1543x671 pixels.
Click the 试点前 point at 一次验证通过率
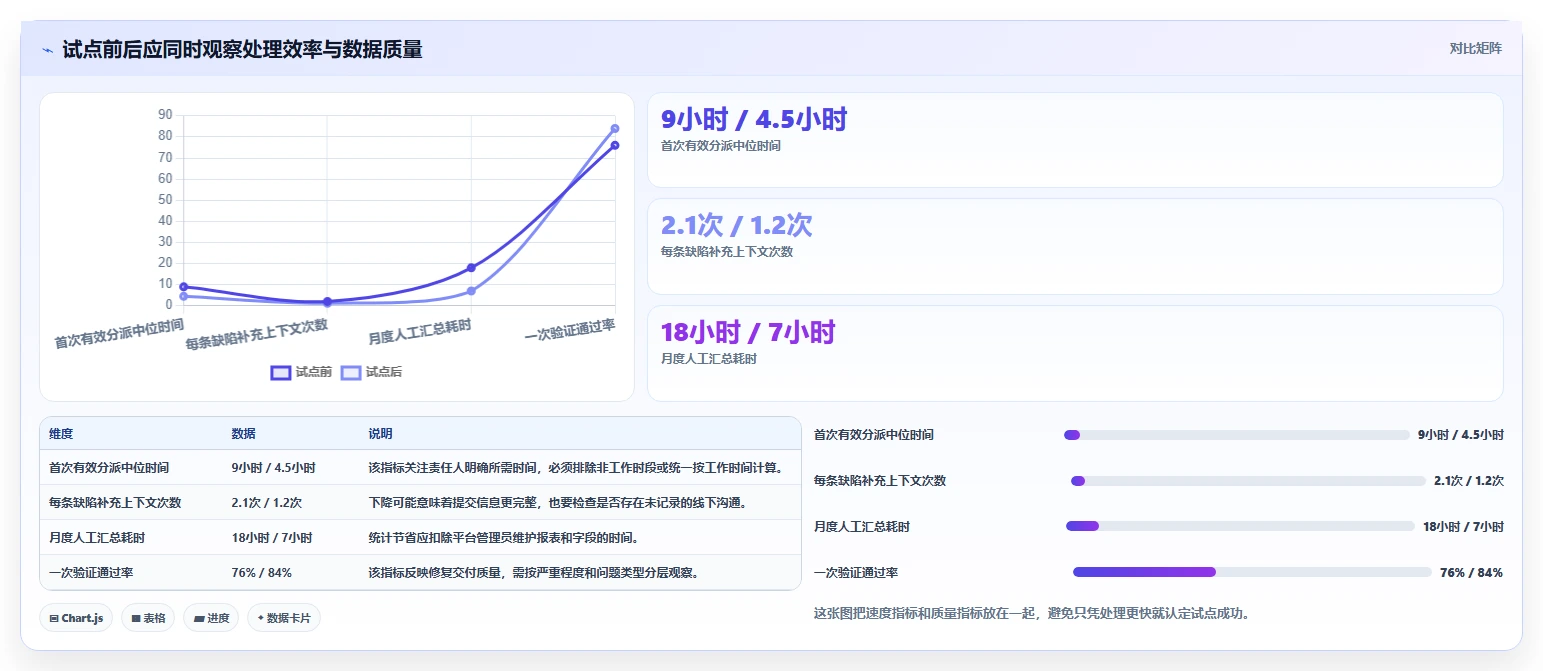(615, 145)
